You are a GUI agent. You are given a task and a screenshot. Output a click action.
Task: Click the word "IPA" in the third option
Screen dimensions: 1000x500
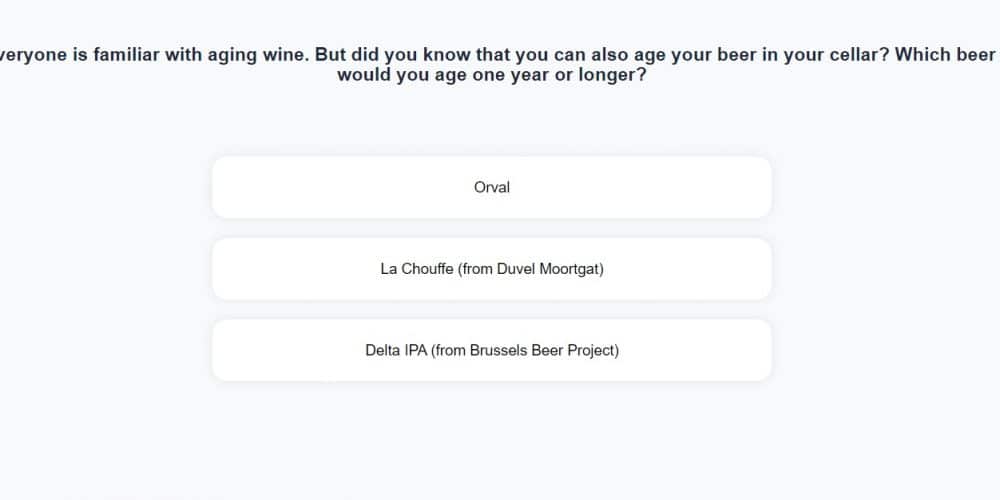click(415, 350)
